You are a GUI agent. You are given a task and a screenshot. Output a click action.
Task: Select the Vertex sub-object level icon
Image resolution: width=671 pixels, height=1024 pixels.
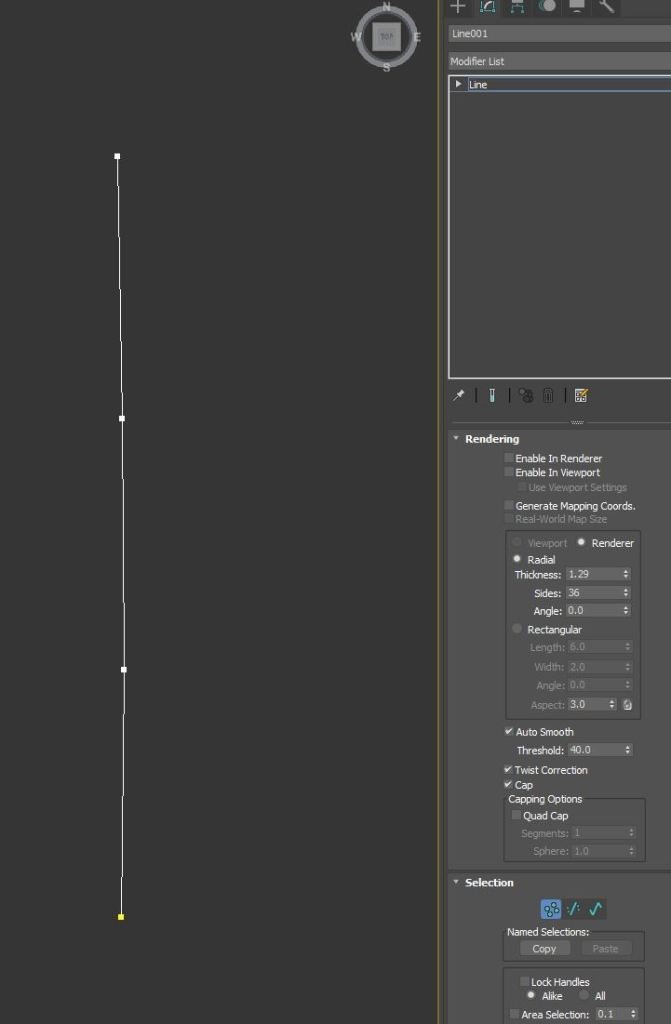551,909
